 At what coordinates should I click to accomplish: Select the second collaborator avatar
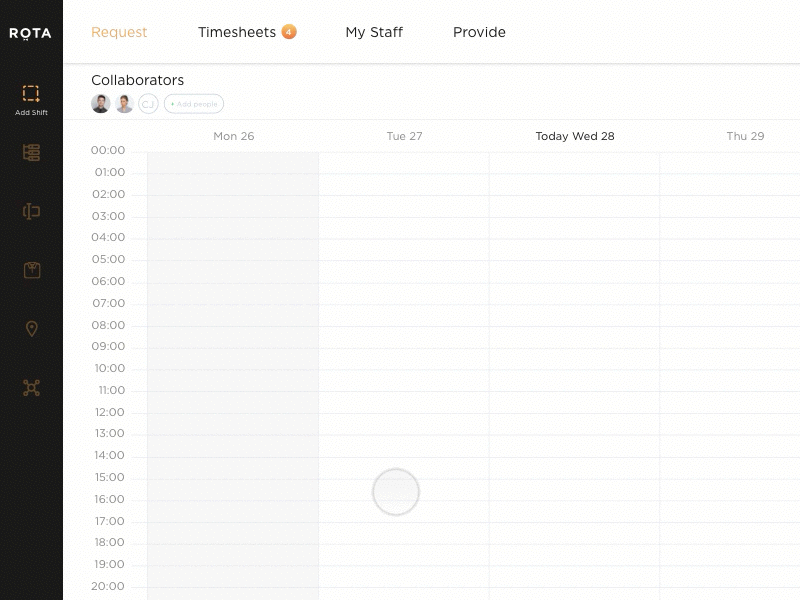point(124,103)
